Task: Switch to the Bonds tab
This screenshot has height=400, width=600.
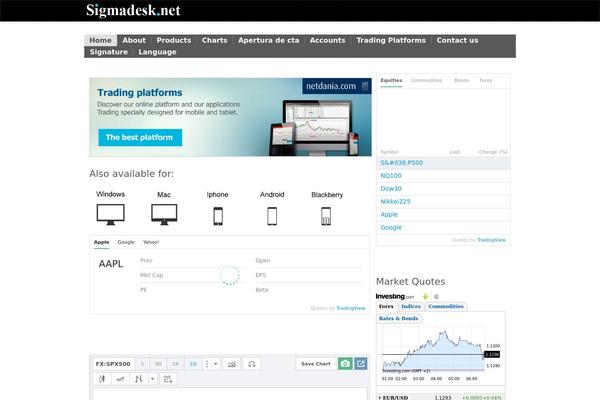Action: (461, 80)
